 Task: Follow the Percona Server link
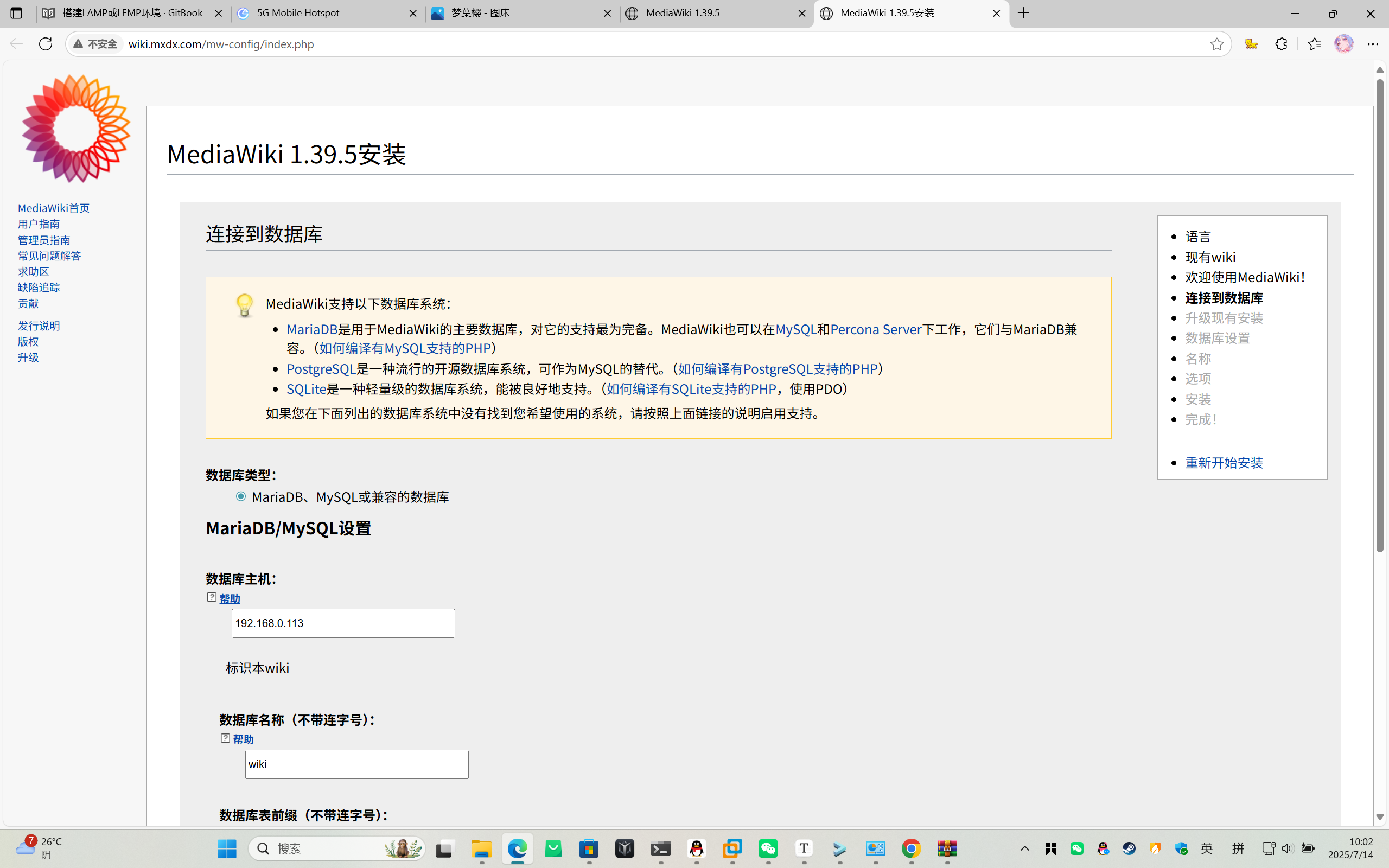pyautogui.click(x=875, y=329)
